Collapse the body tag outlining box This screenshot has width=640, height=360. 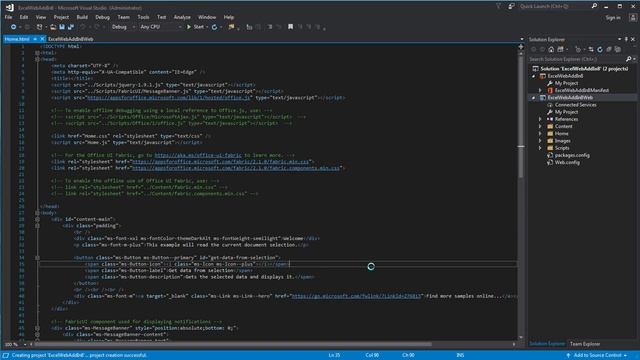coord(37,213)
